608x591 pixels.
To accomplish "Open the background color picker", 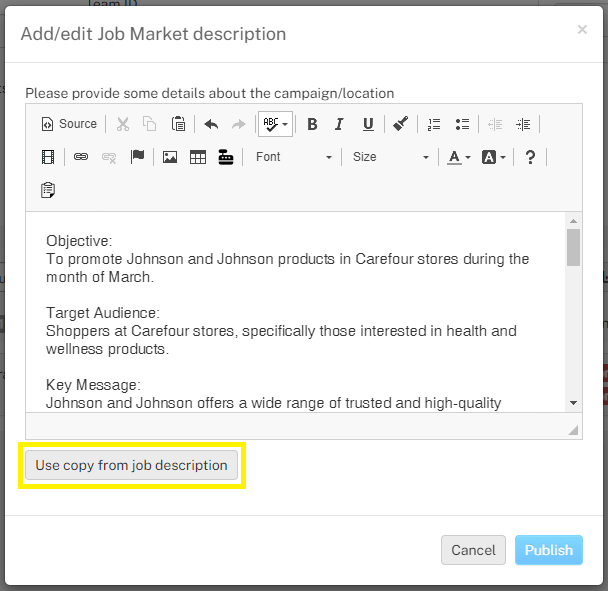I will pyautogui.click(x=494, y=157).
